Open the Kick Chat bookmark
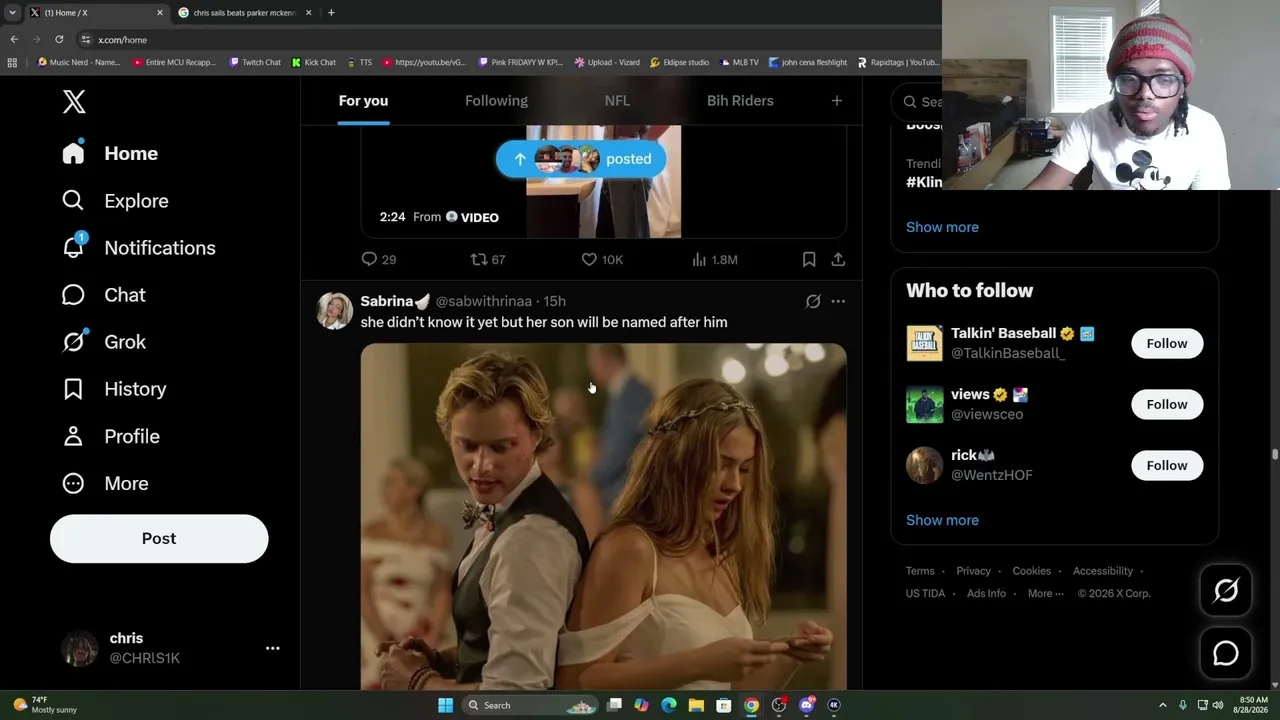Image resolution: width=1280 pixels, height=720 pixels. tap(314, 62)
